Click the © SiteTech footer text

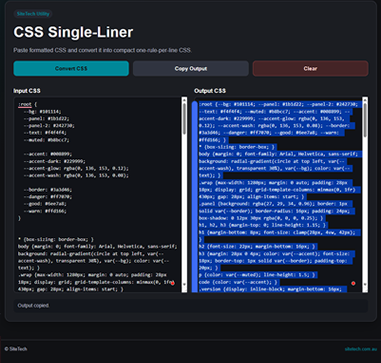point(16,349)
